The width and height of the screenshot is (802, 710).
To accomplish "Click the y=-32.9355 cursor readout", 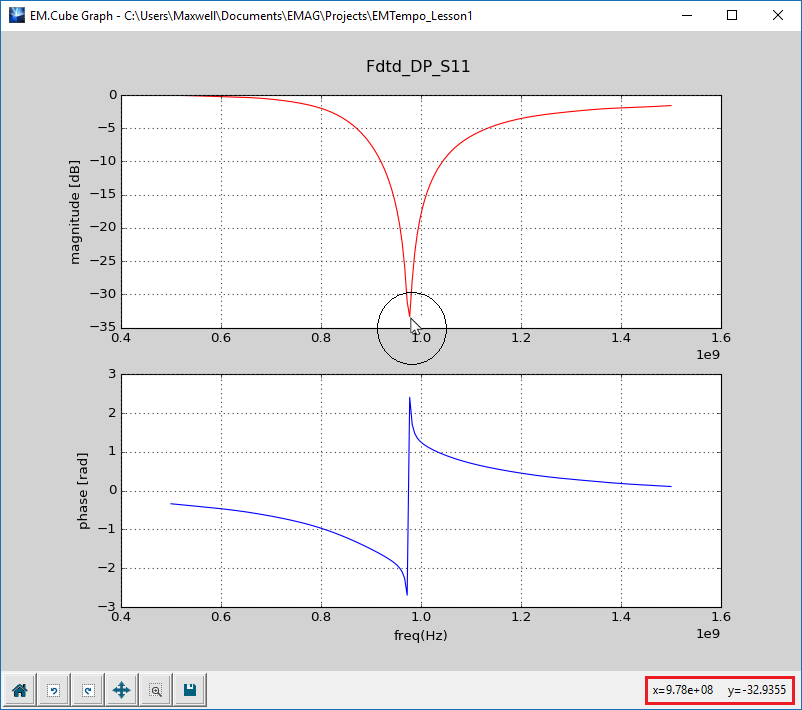I will coord(756,690).
